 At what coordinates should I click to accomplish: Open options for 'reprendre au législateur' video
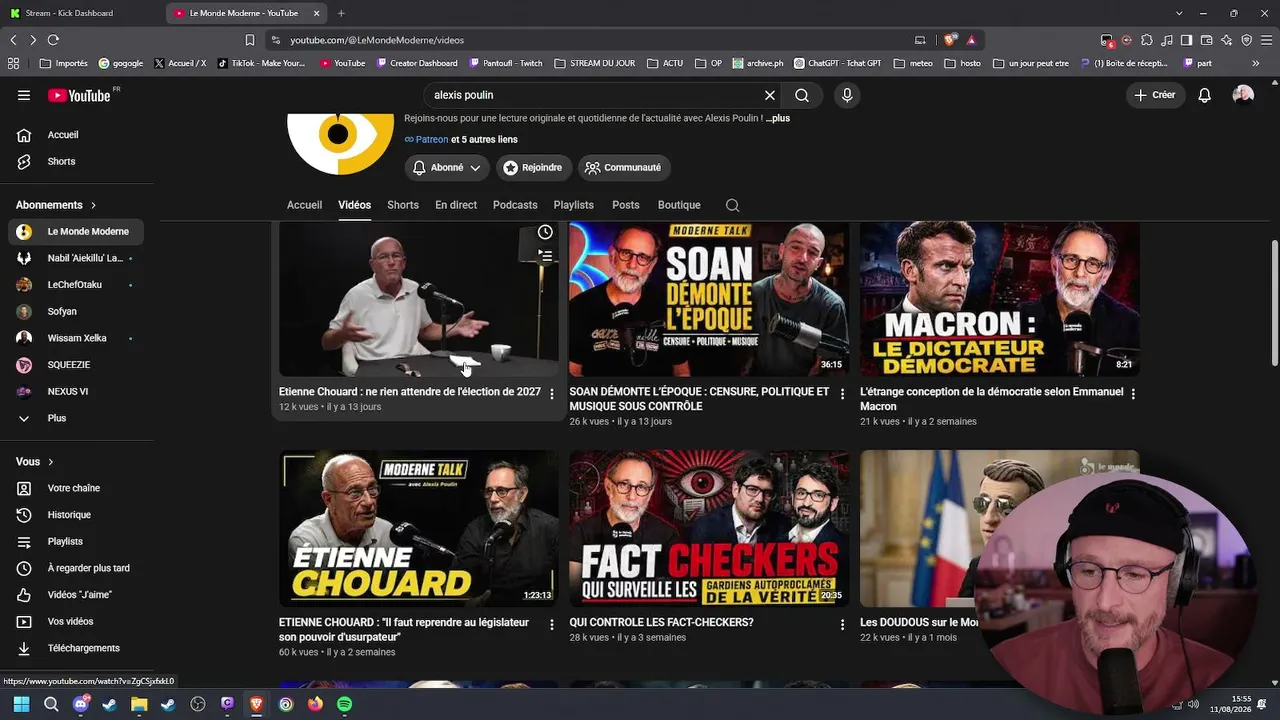(x=552, y=625)
